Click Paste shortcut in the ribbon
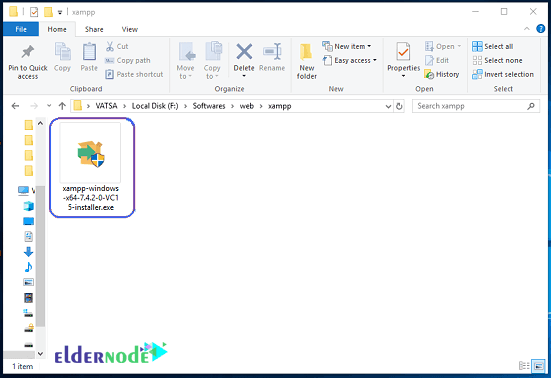Screen dimensions: 551x378 click(x=134, y=74)
